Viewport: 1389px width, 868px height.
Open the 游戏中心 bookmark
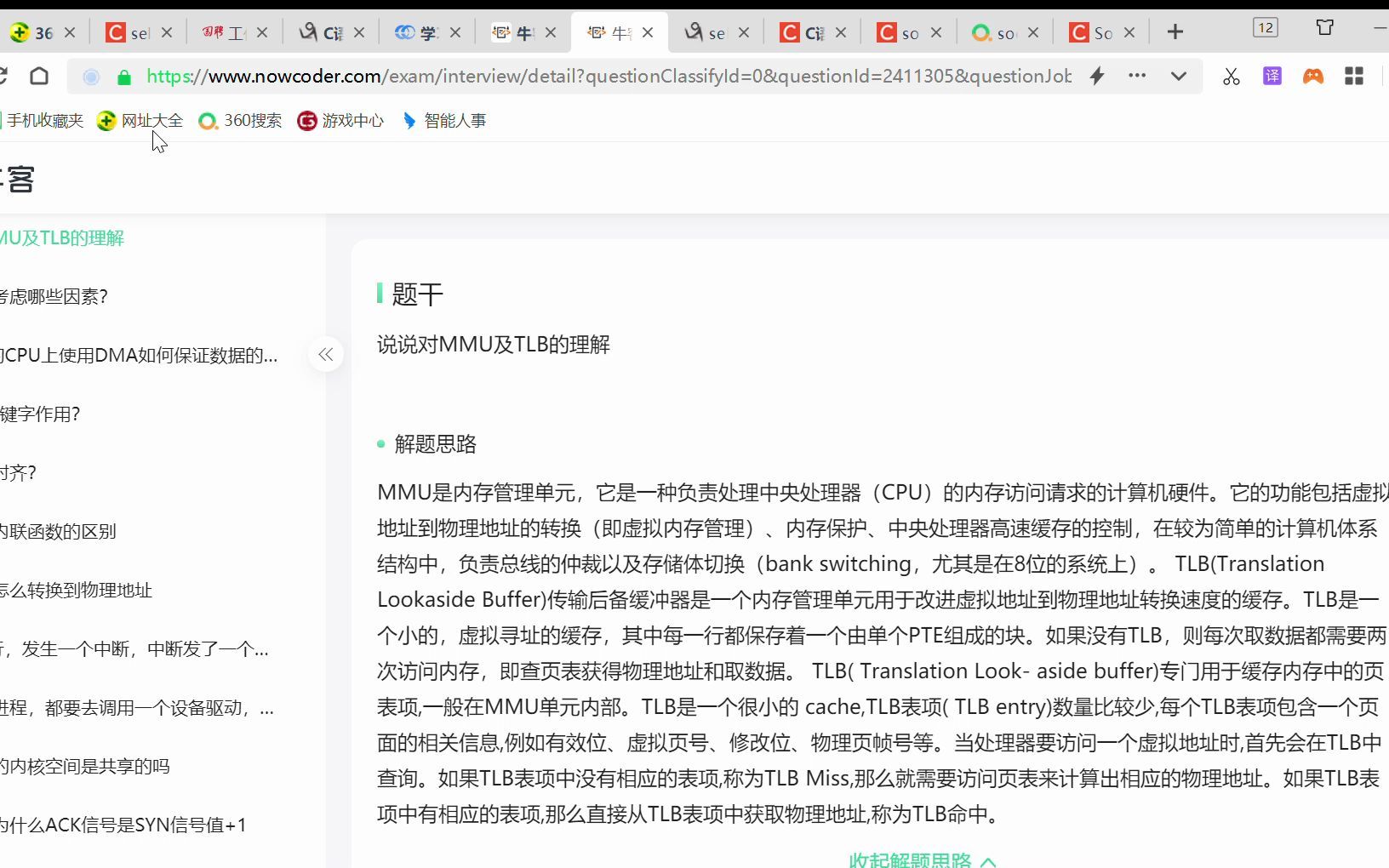[340, 121]
